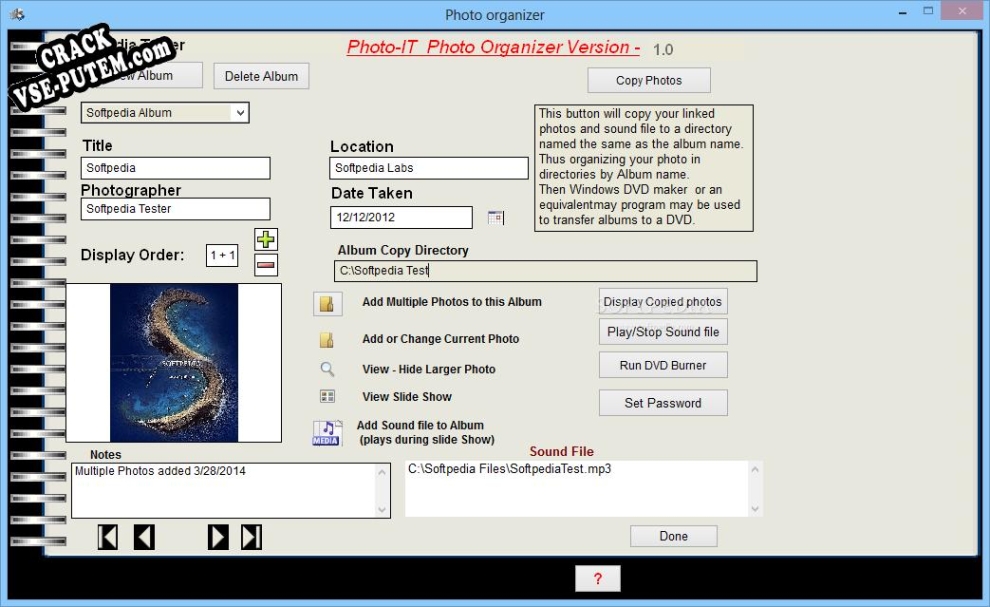Viewport: 990px width, 607px height.
Task: Go to the first photo record
Action: [x=108, y=537]
